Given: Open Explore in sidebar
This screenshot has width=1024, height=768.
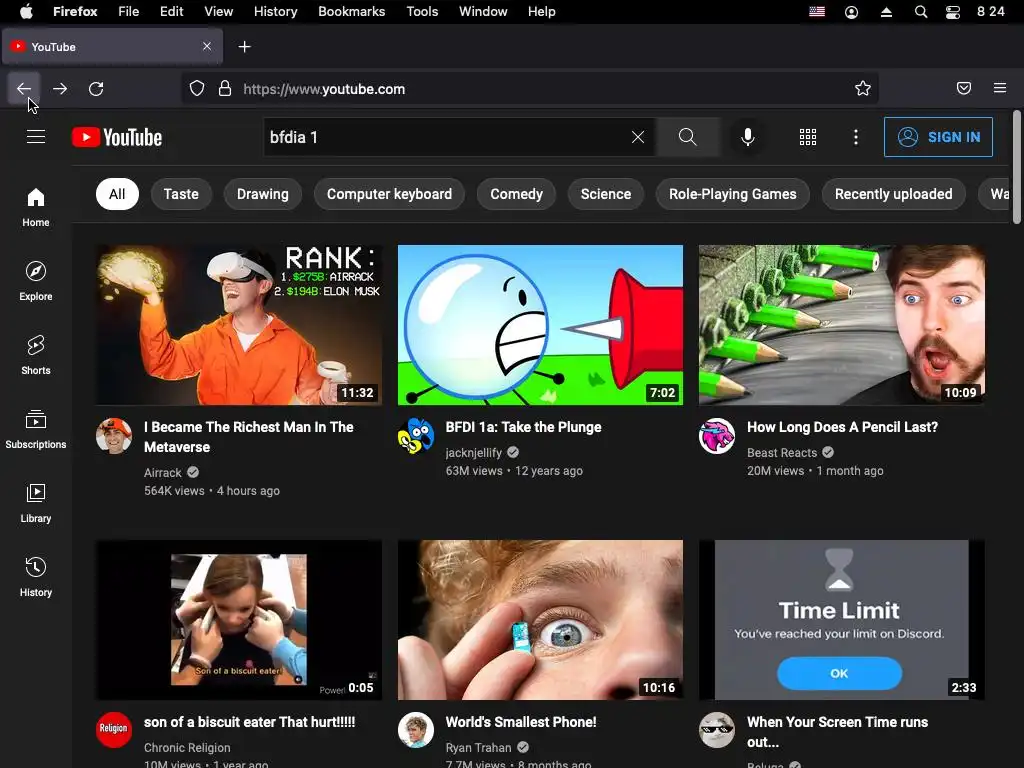Looking at the screenshot, I should pyautogui.click(x=36, y=281).
